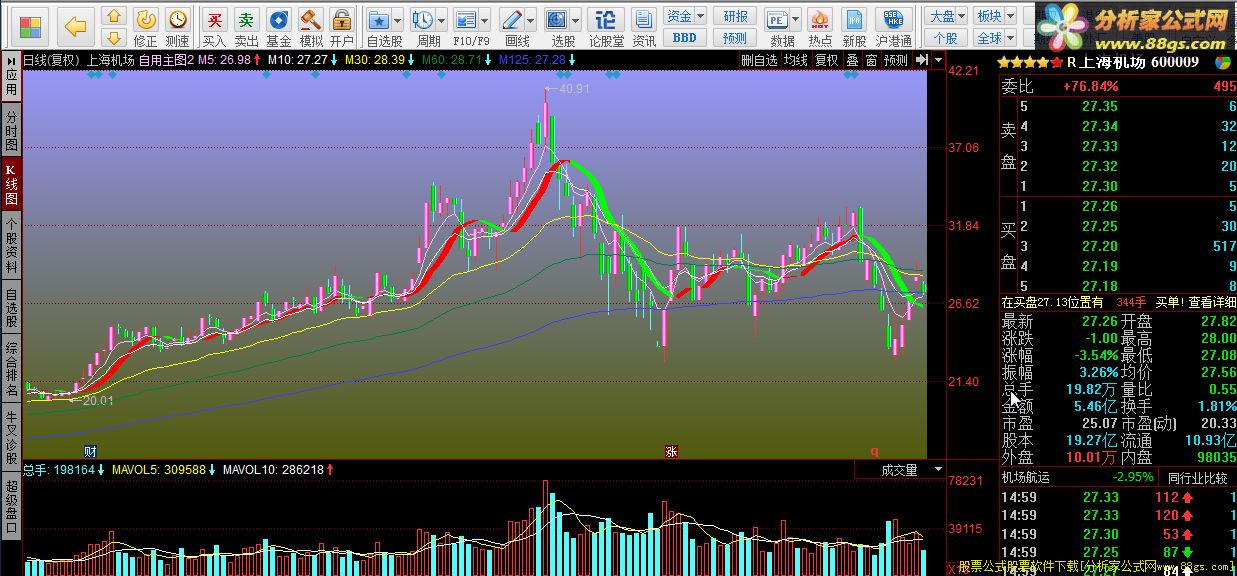Open 测速 speed test tool
The width and height of the screenshot is (1237, 576).
pyautogui.click(x=177, y=25)
